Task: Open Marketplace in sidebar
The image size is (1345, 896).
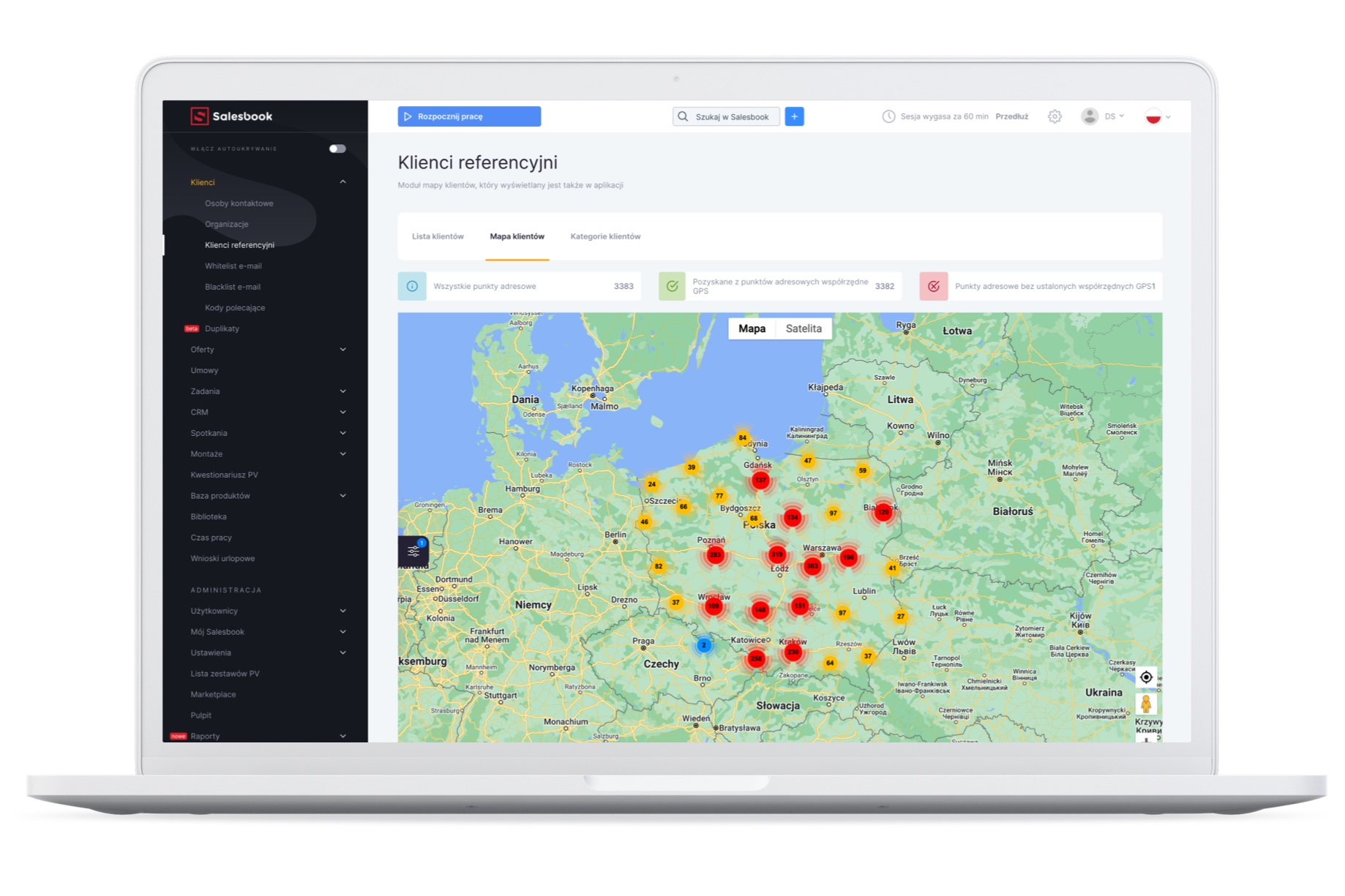Action: 213,695
